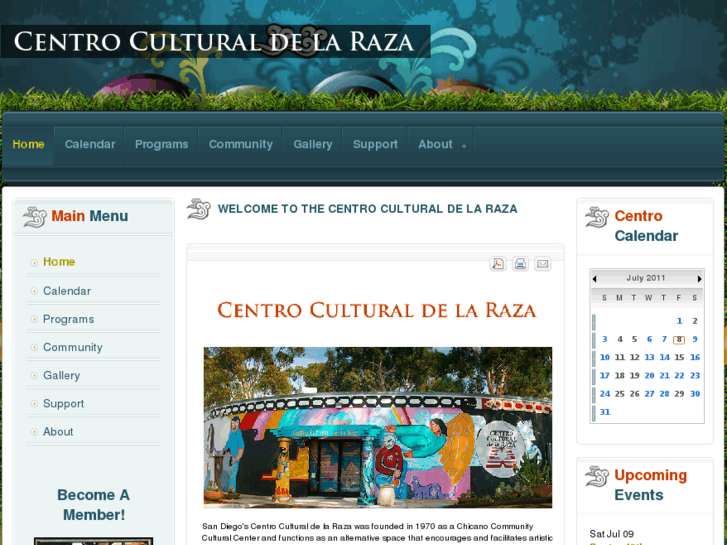Select About in the Main Menu sidebar
Screen dimensions: 727x545
[x=58, y=432]
